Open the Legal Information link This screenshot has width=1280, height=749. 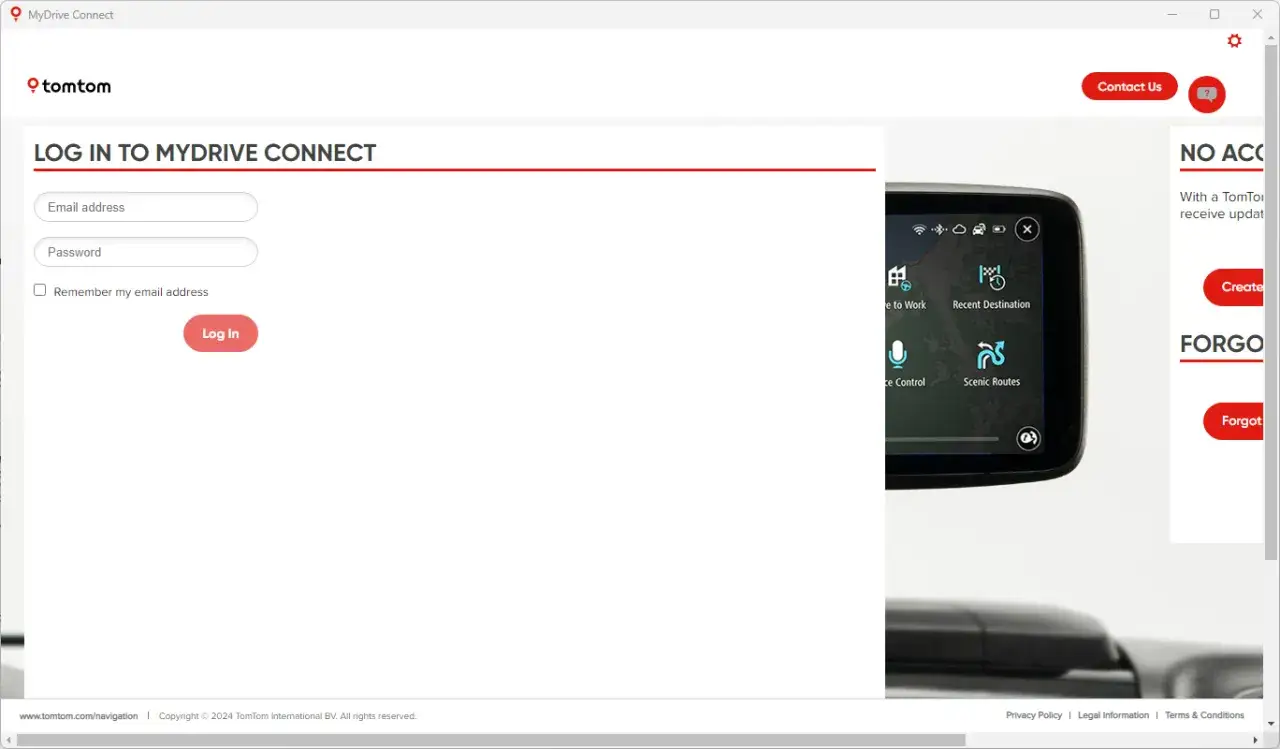click(x=1113, y=715)
